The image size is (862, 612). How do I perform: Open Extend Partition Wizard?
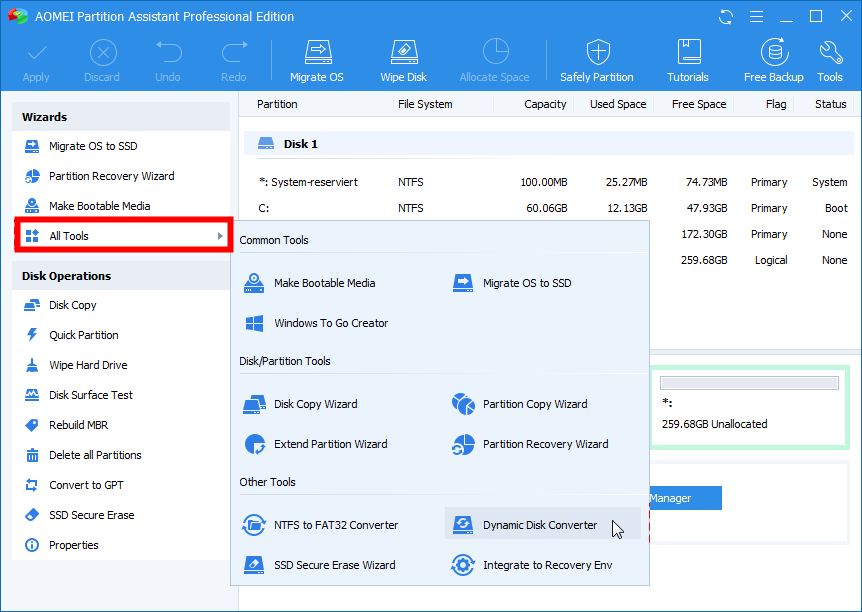(316, 444)
